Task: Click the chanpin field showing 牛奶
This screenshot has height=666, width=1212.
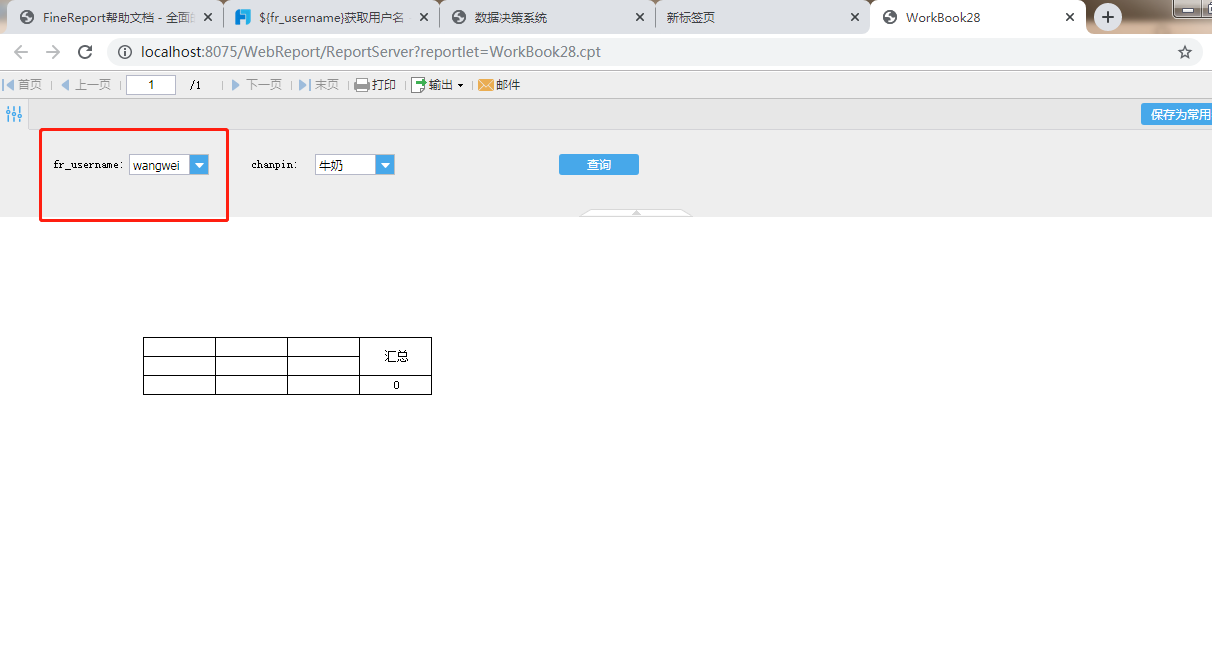Action: 346,165
